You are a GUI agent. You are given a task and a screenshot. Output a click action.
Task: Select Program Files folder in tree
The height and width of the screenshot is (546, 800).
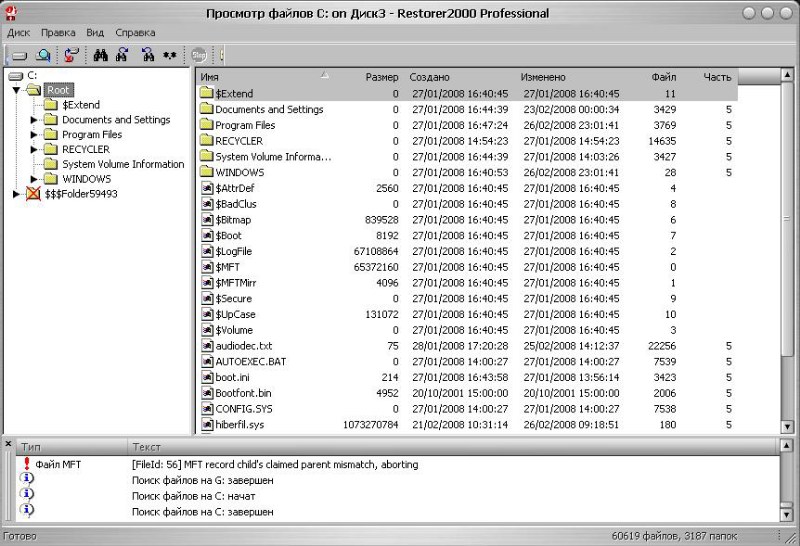[x=91, y=134]
